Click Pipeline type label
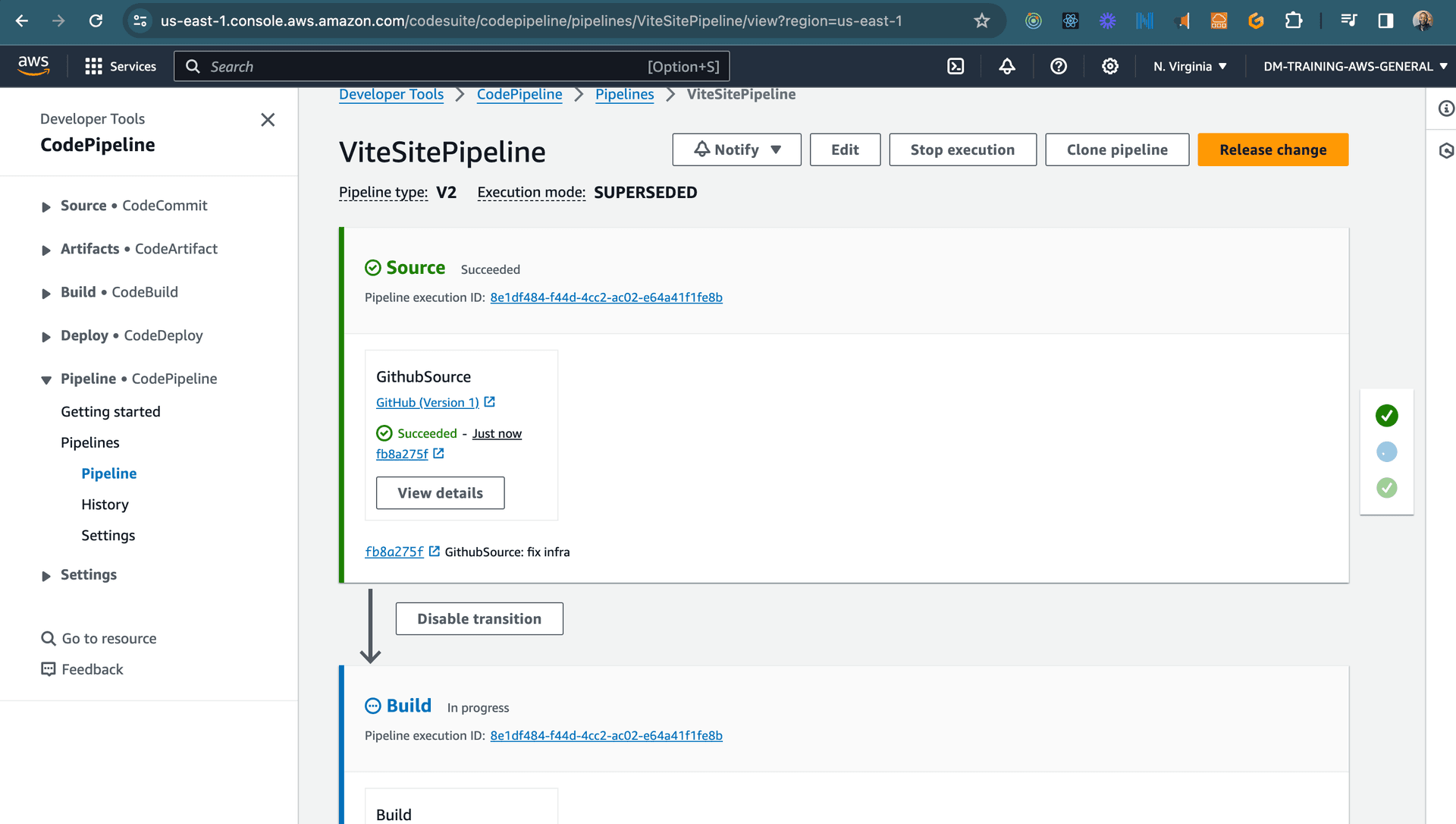This screenshot has width=1456, height=824. pos(383,193)
